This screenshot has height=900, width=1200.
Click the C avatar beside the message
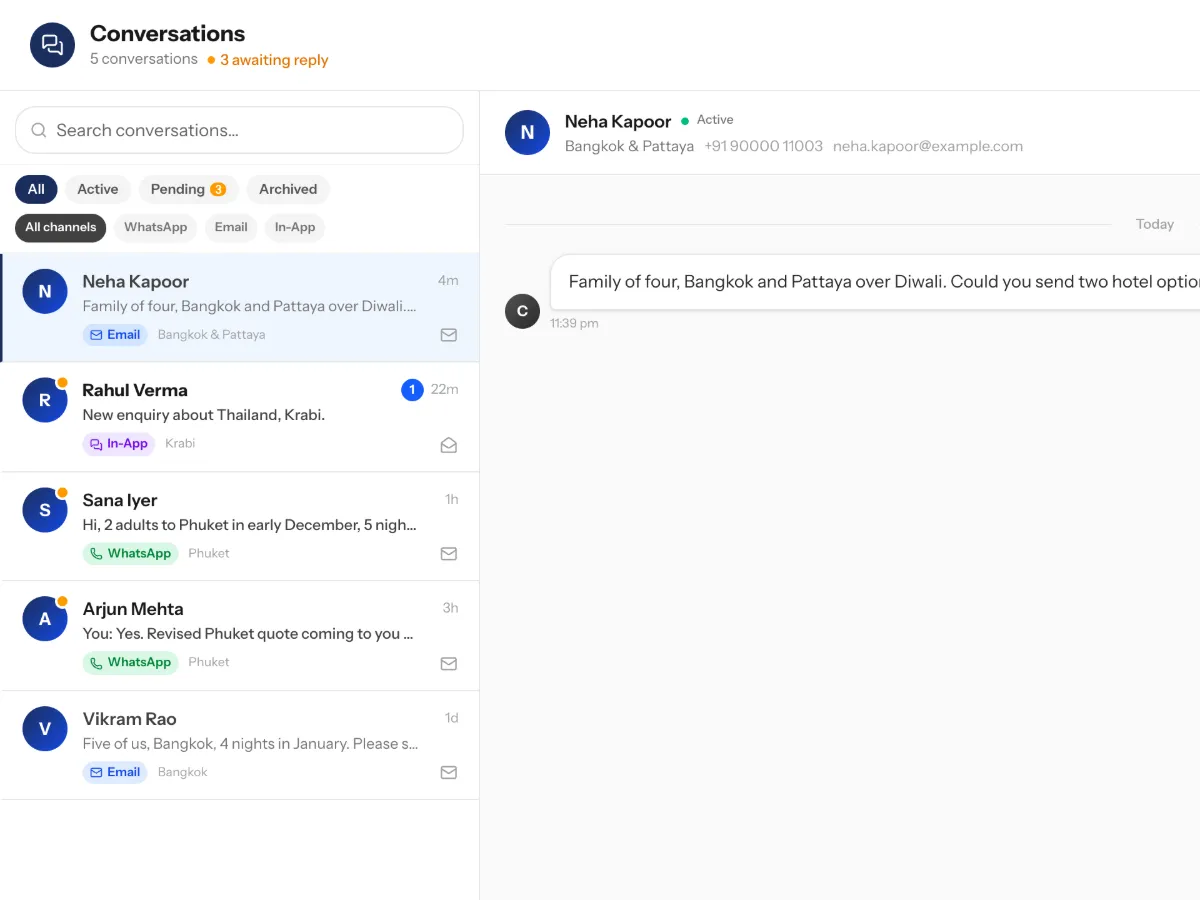522,311
